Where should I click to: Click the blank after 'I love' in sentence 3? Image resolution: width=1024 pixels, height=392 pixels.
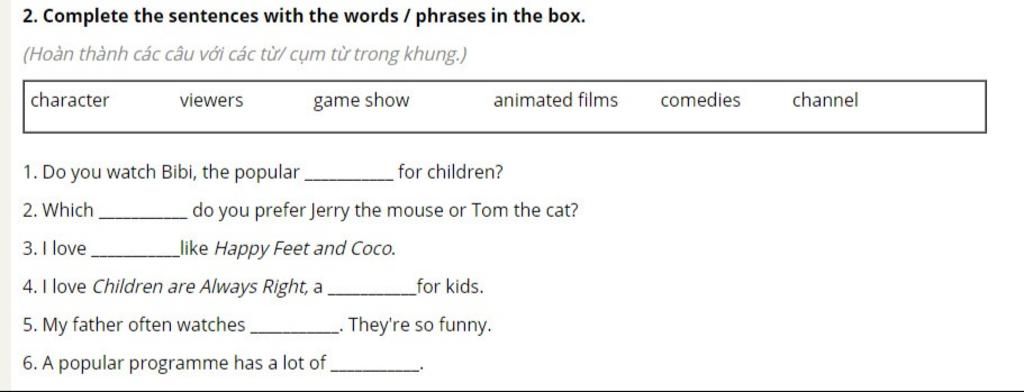[x=135, y=254]
